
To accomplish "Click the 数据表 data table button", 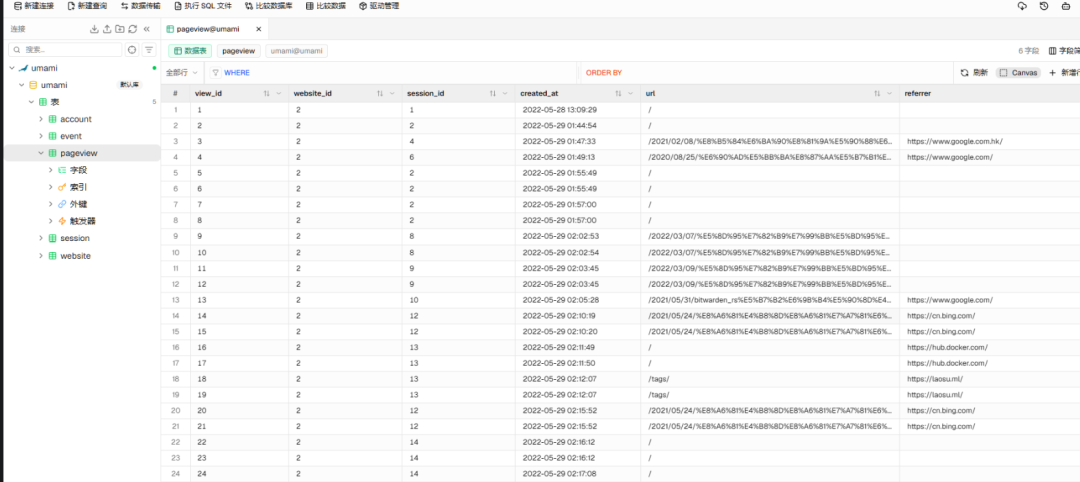I will [x=190, y=51].
